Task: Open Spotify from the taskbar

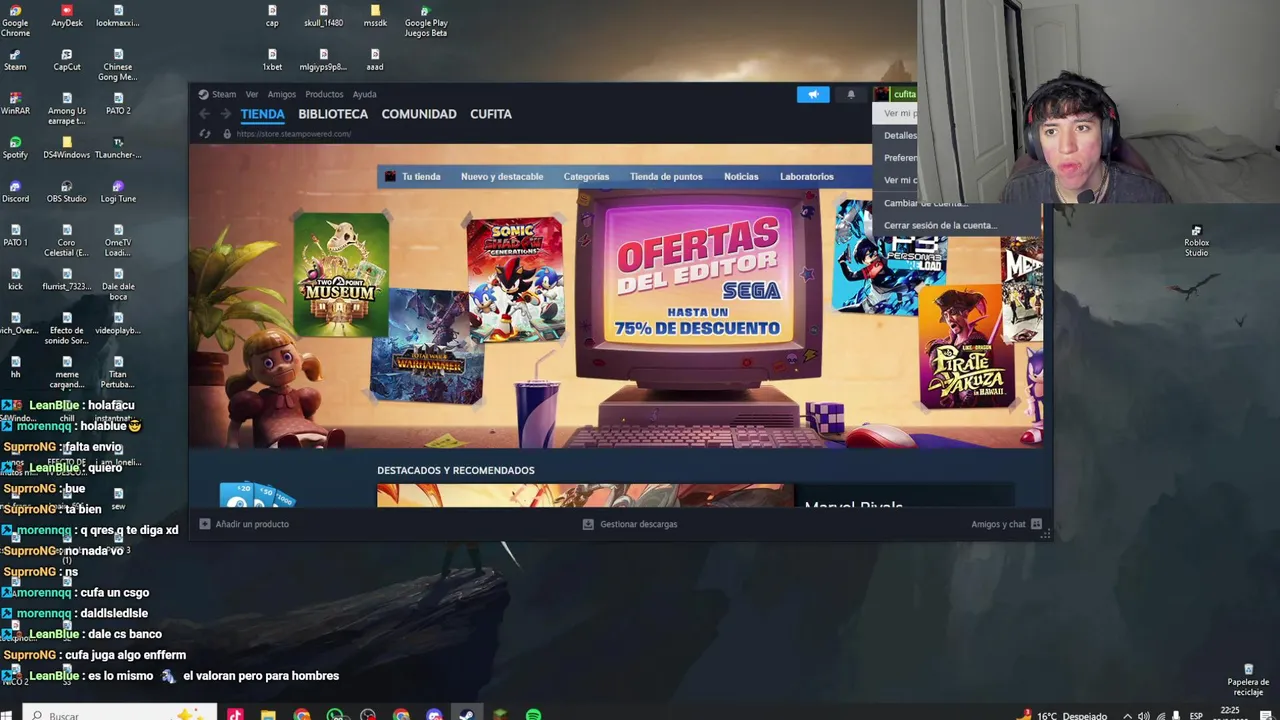Action: (x=533, y=715)
